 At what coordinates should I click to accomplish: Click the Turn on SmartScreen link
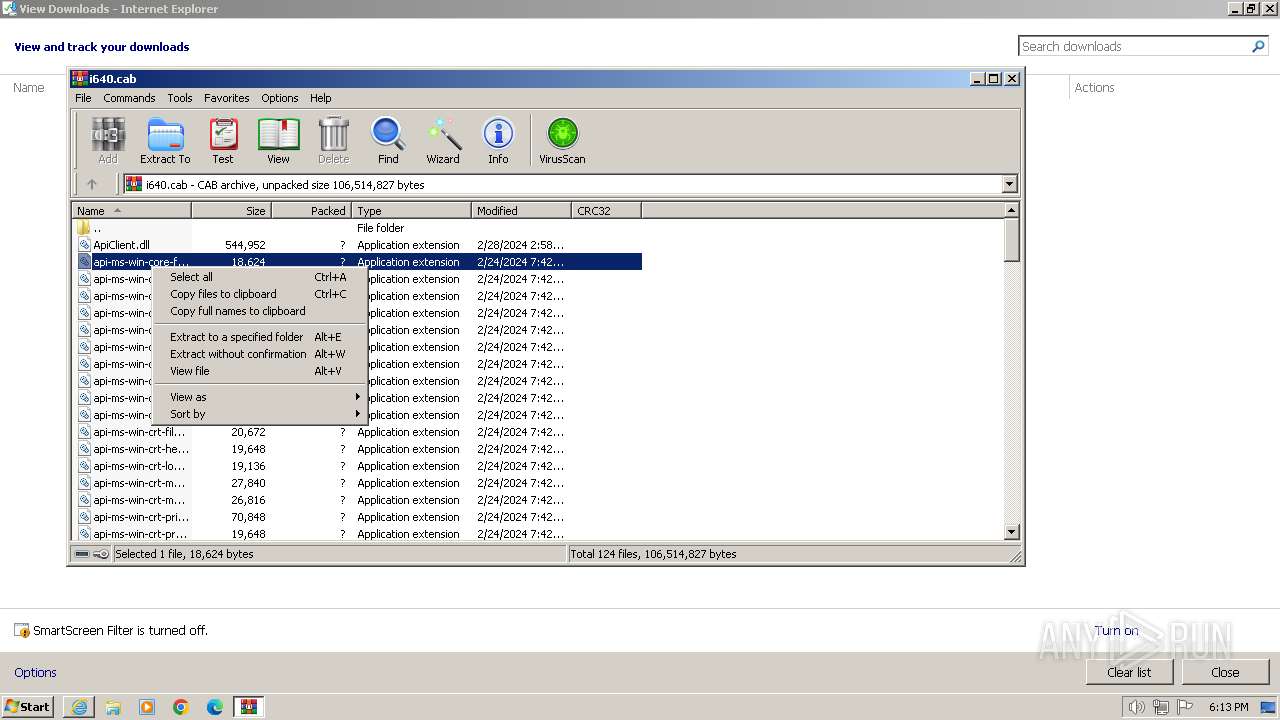click(1116, 631)
